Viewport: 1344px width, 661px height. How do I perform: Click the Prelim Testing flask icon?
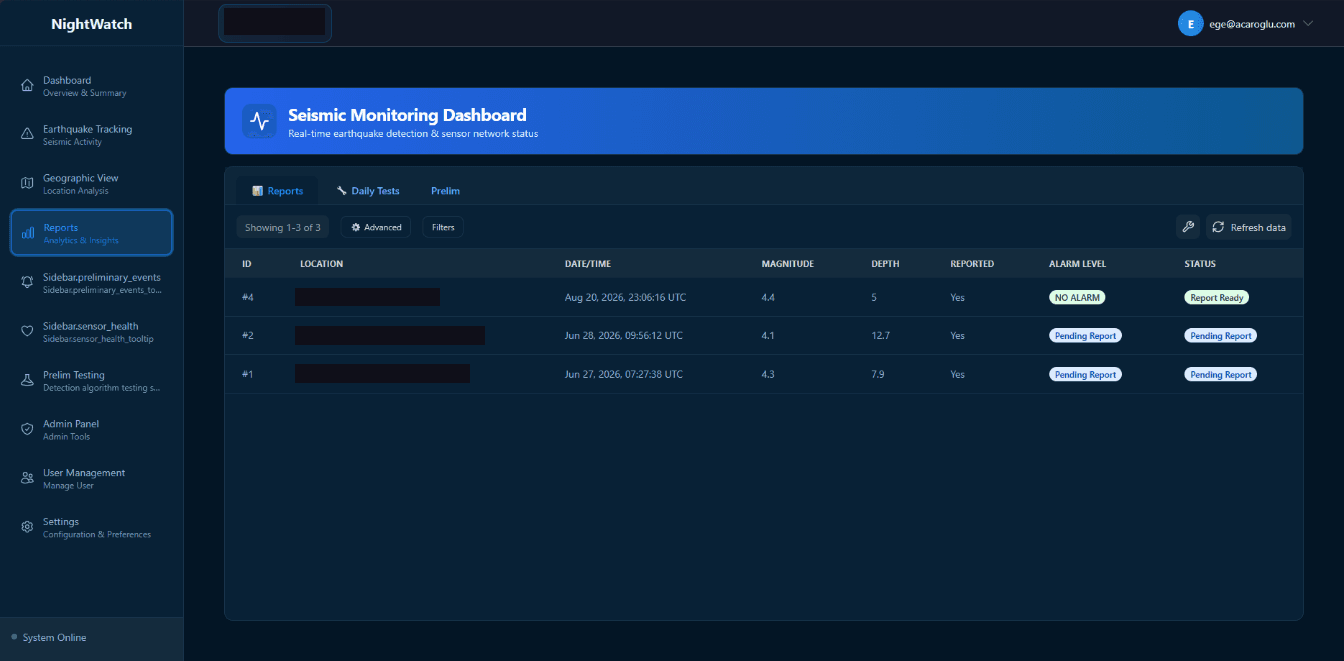[x=27, y=380]
